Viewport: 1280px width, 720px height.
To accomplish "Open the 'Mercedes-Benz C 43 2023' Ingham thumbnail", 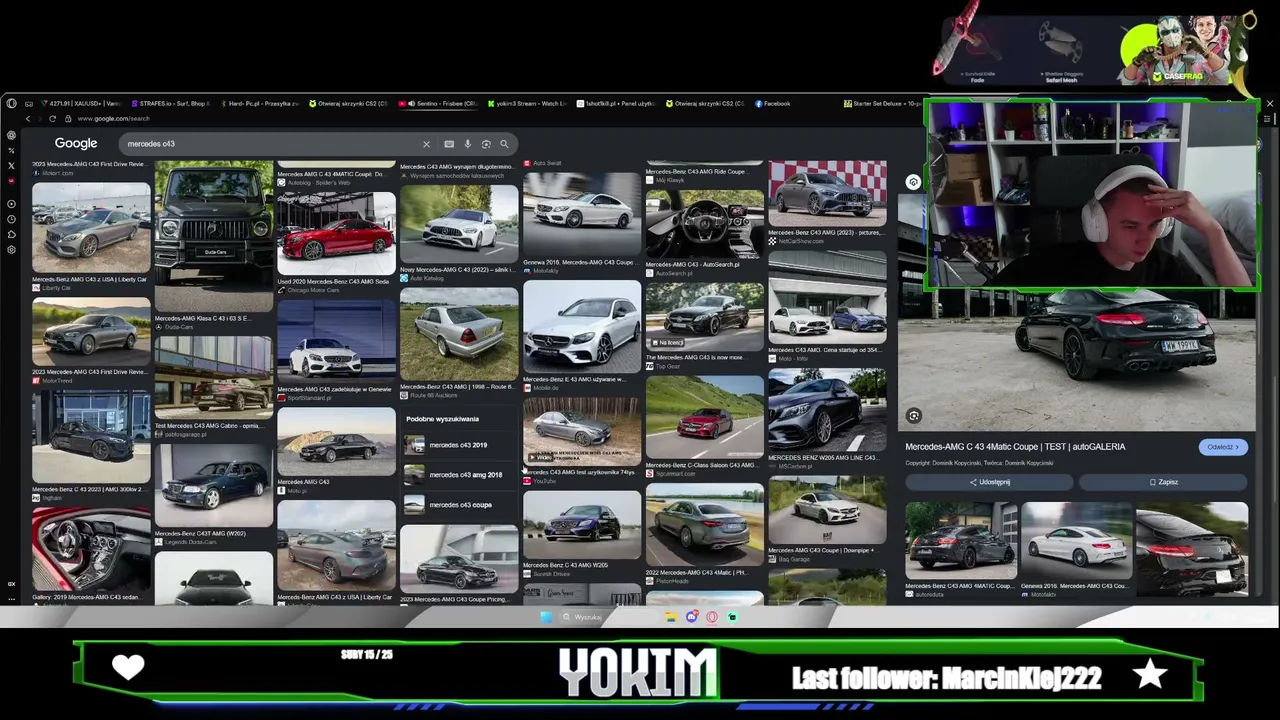I will pos(91,438).
